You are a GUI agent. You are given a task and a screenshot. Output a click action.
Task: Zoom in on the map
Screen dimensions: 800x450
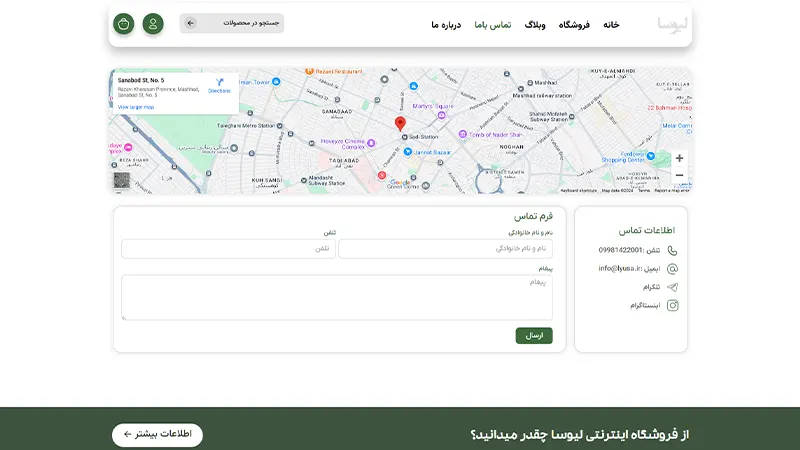coord(679,158)
